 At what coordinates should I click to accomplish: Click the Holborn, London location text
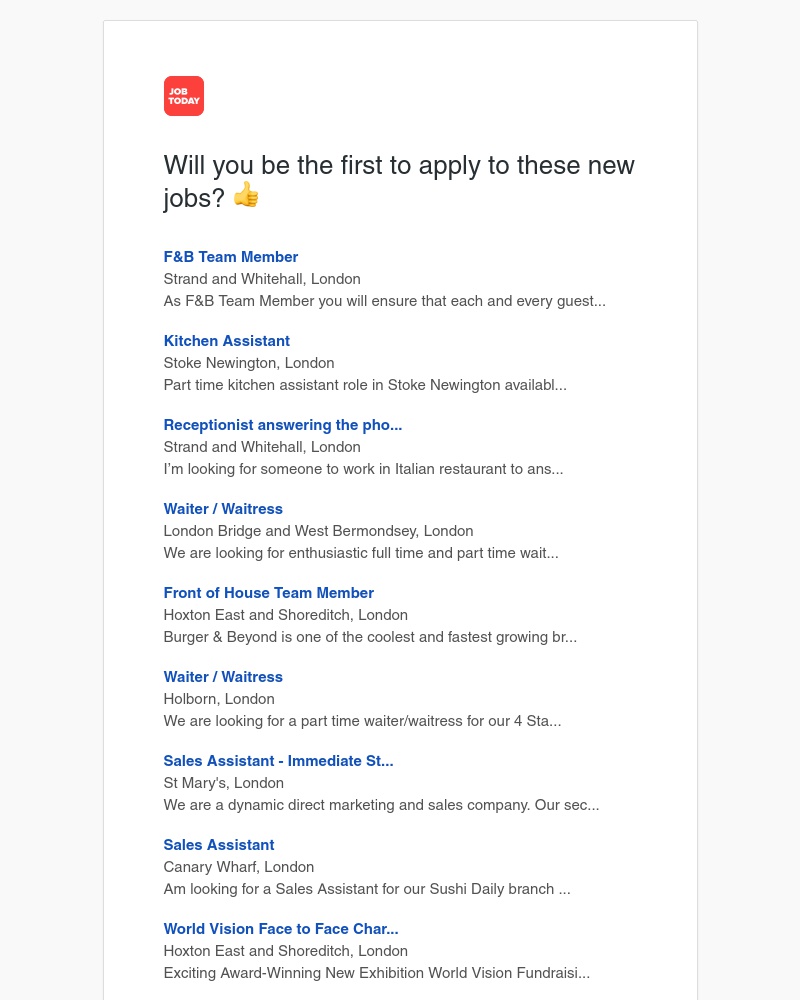point(219,699)
